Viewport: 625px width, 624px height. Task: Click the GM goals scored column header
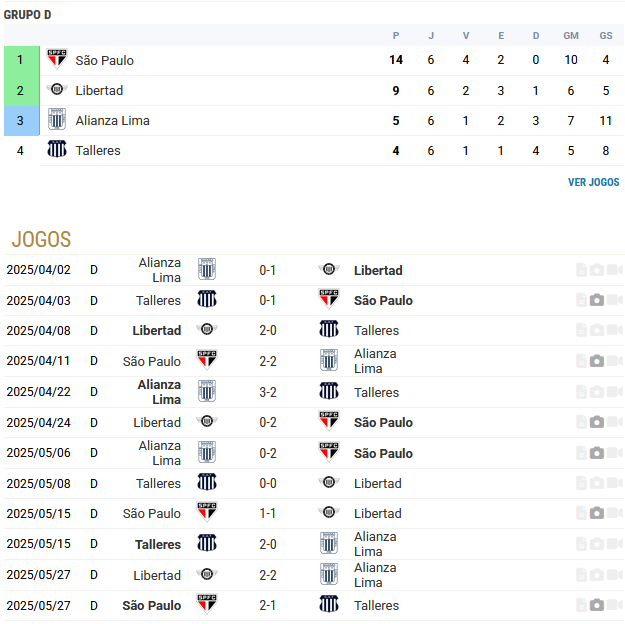pos(570,36)
